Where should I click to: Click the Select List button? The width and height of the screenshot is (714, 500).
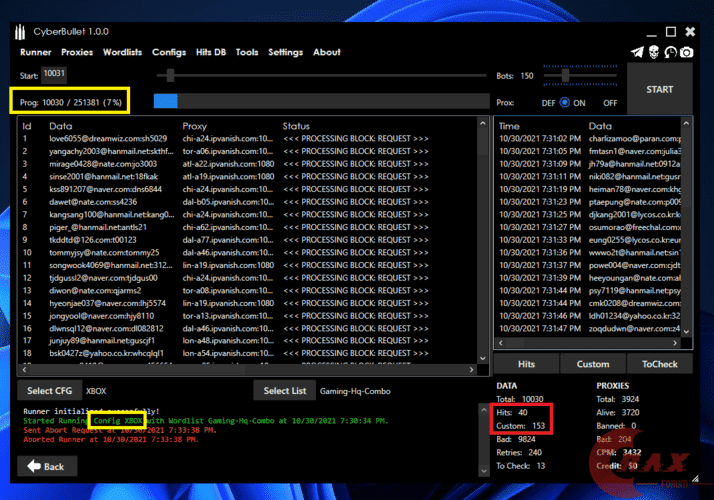pos(285,391)
